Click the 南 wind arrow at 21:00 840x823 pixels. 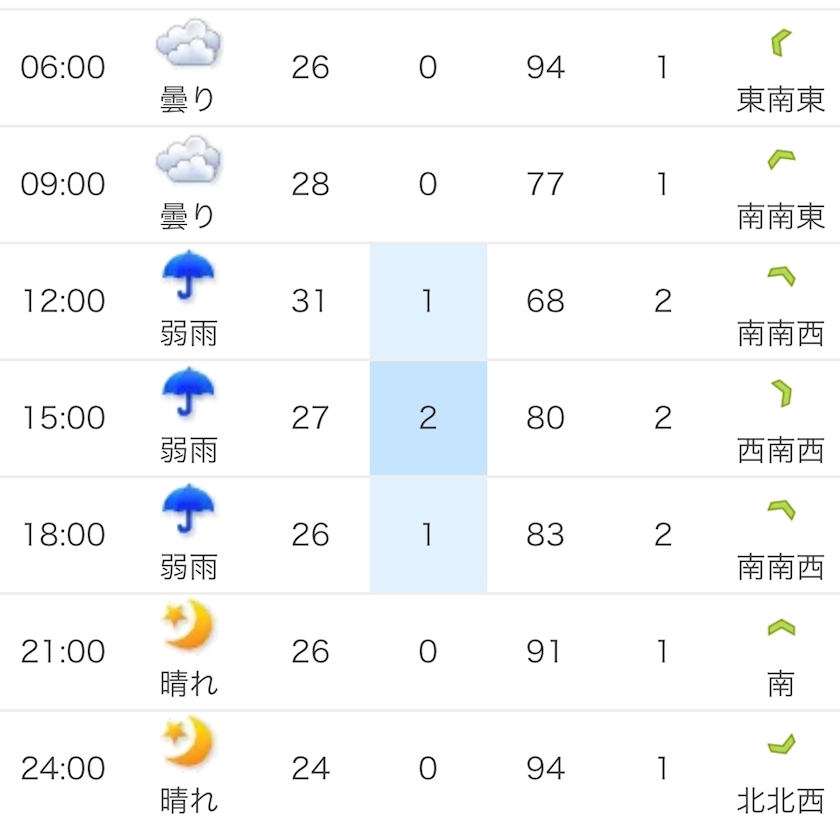click(x=780, y=628)
